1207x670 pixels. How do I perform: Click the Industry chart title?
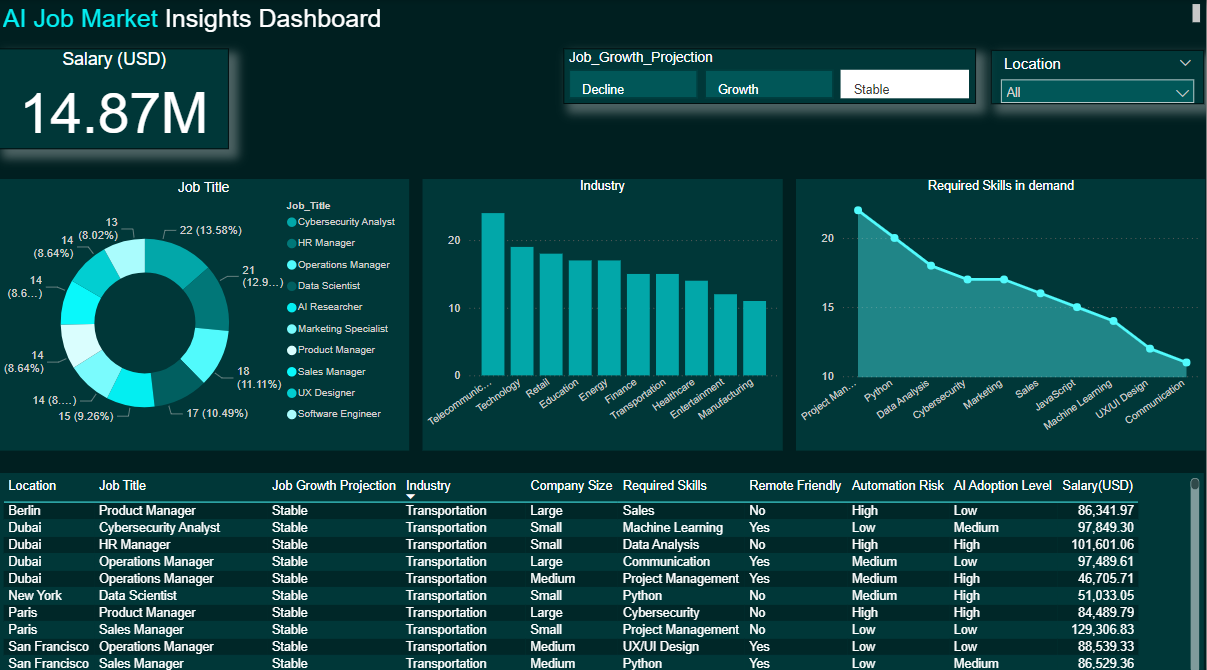pyautogui.click(x=602, y=186)
